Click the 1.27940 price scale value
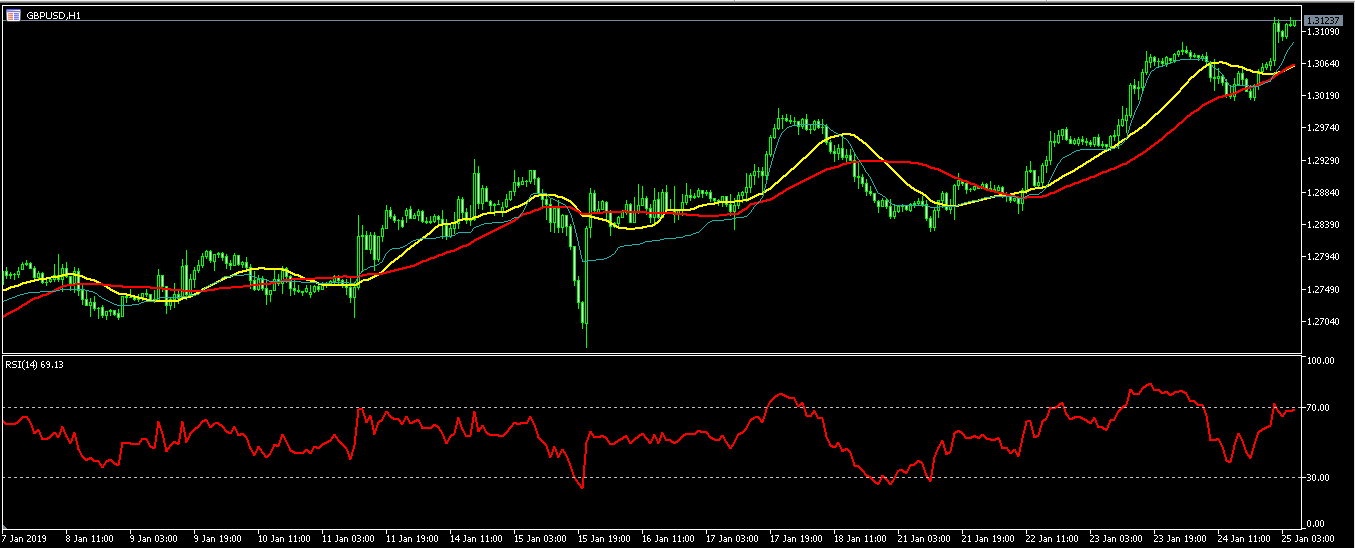Image resolution: width=1355 pixels, height=548 pixels. (x=1322, y=257)
